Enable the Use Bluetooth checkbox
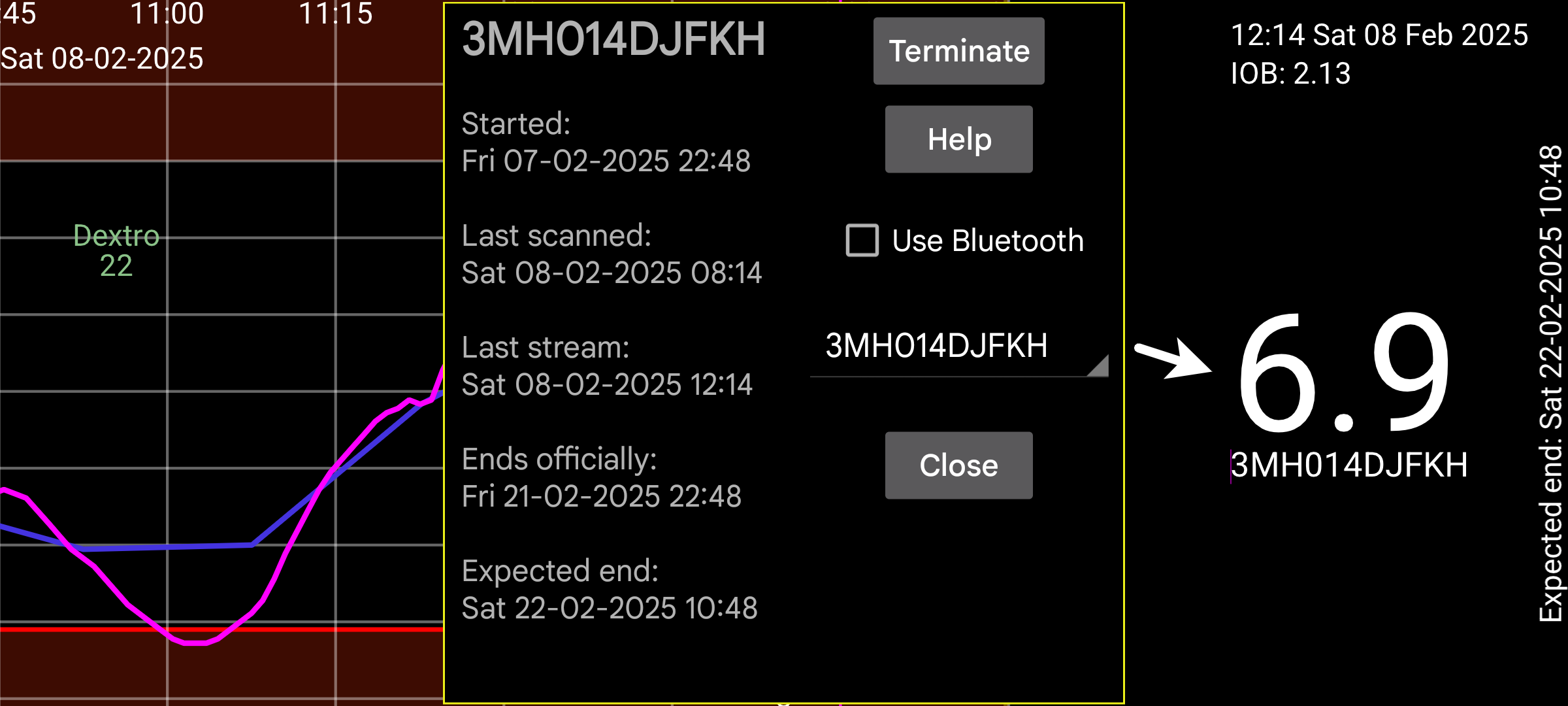1568x706 pixels. (862, 240)
